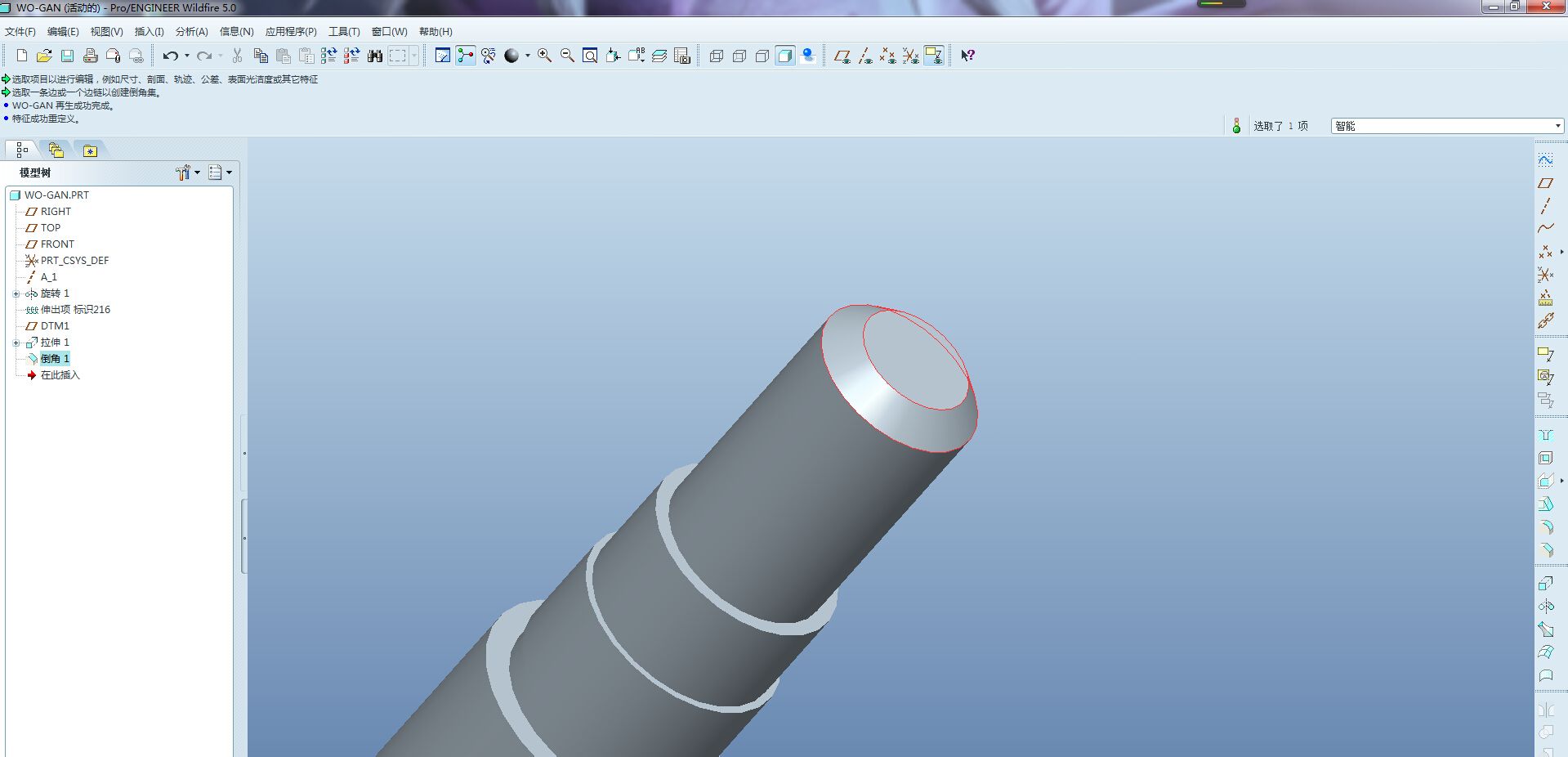
Task: Open the binoculars Find tool
Action: pos(375,56)
